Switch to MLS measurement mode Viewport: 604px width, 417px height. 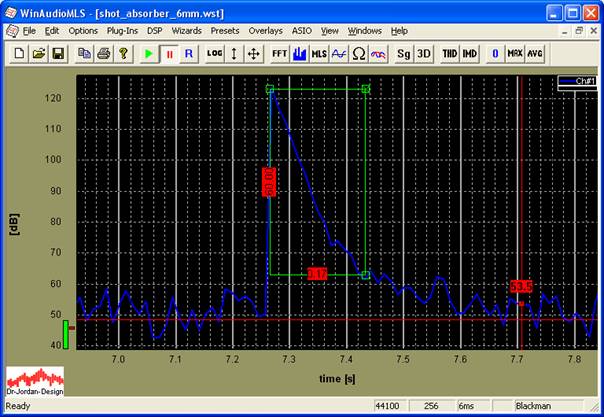(x=319, y=54)
